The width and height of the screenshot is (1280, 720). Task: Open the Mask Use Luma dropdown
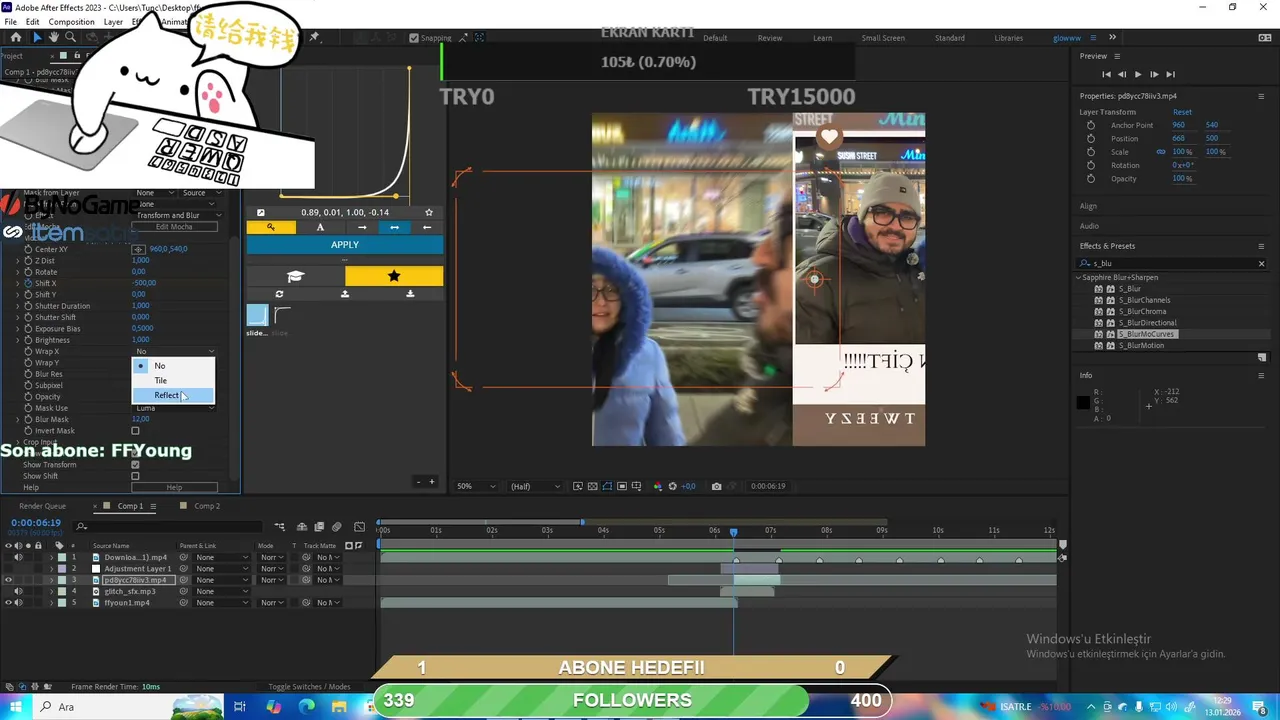tap(175, 408)
